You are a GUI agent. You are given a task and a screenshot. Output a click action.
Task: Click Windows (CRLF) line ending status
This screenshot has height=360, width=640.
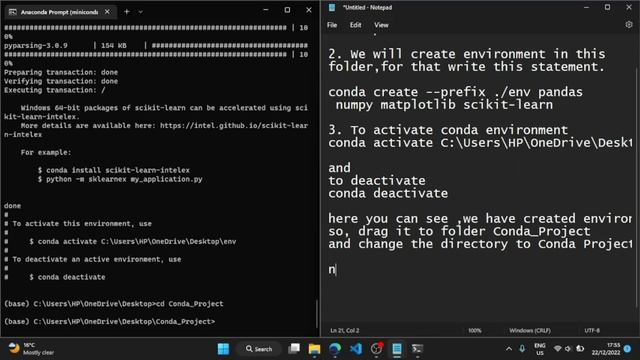point(530,331)
